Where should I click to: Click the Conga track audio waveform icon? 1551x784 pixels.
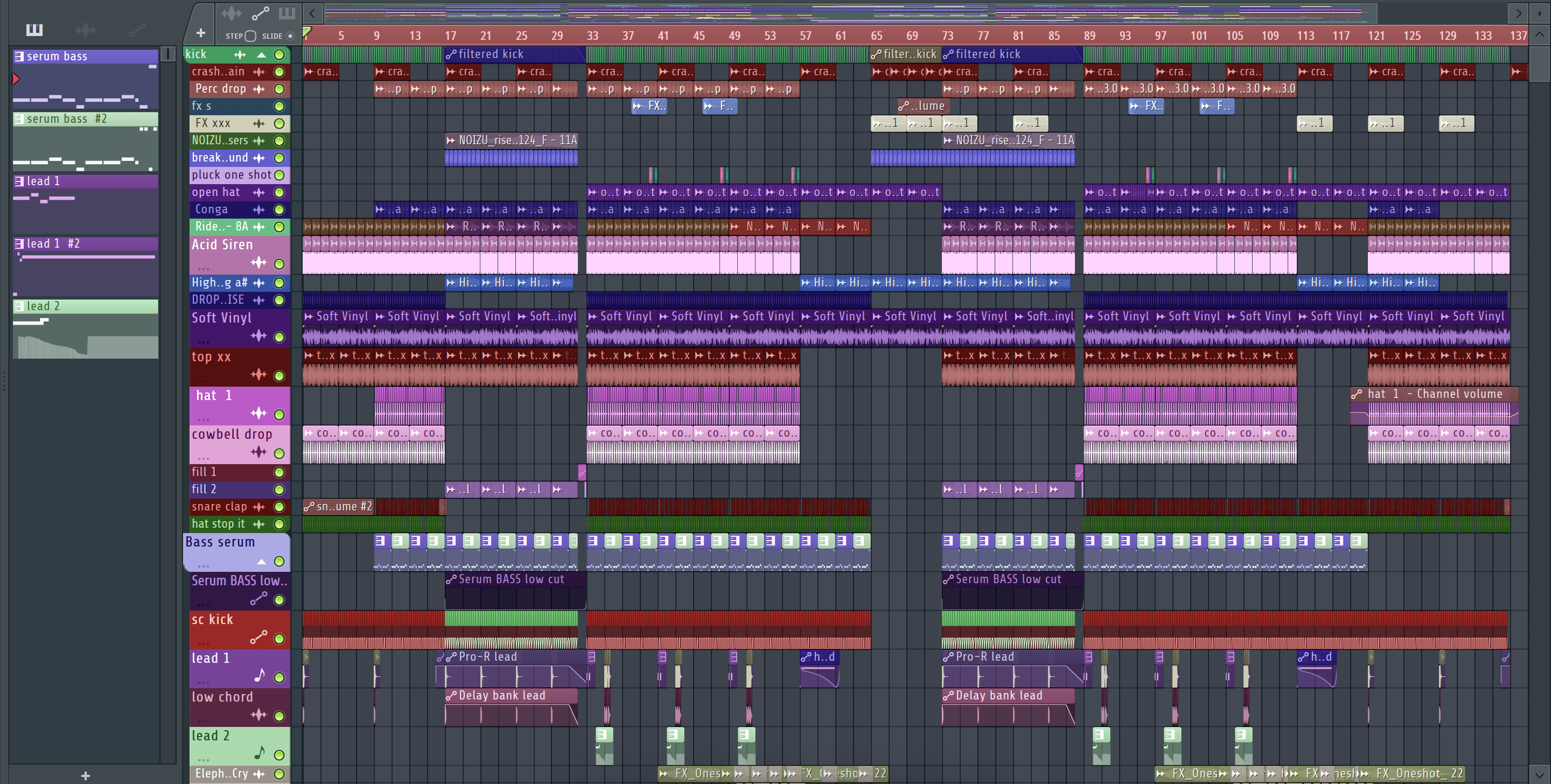click(259, 209)
